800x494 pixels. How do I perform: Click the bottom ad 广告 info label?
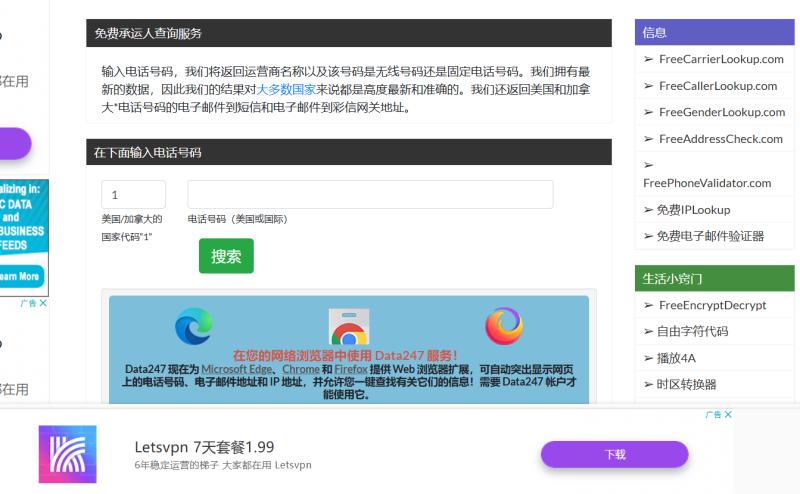pyautogui.click(x=713, y=414)
